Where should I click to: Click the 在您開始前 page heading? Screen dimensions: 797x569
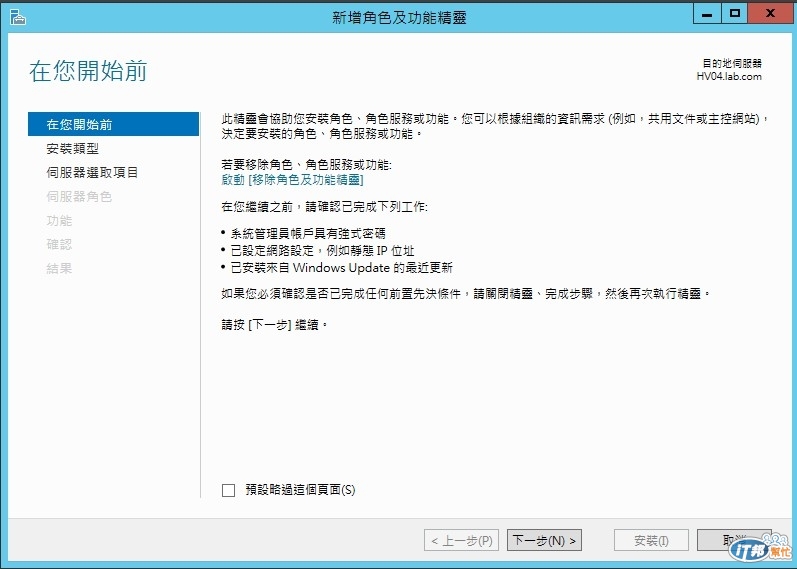(x=88, y=71)
